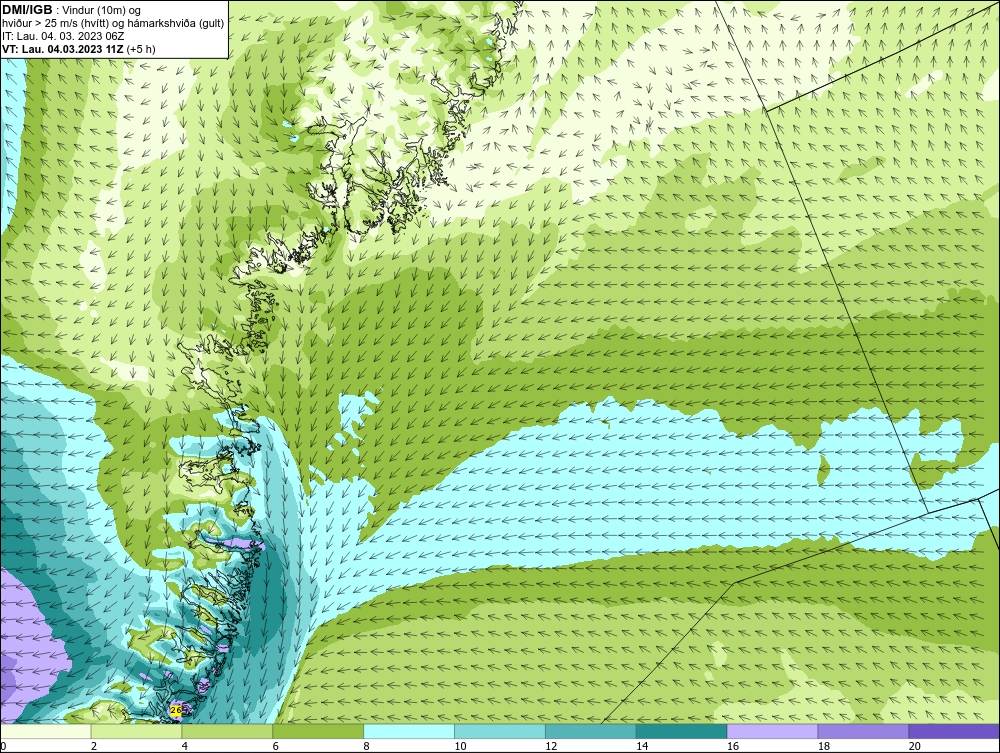The height and width of the screenshot is (753, 1000).
Task: Select the 10–12 m/s turquoise legend swatch
Action: (500, 731)
